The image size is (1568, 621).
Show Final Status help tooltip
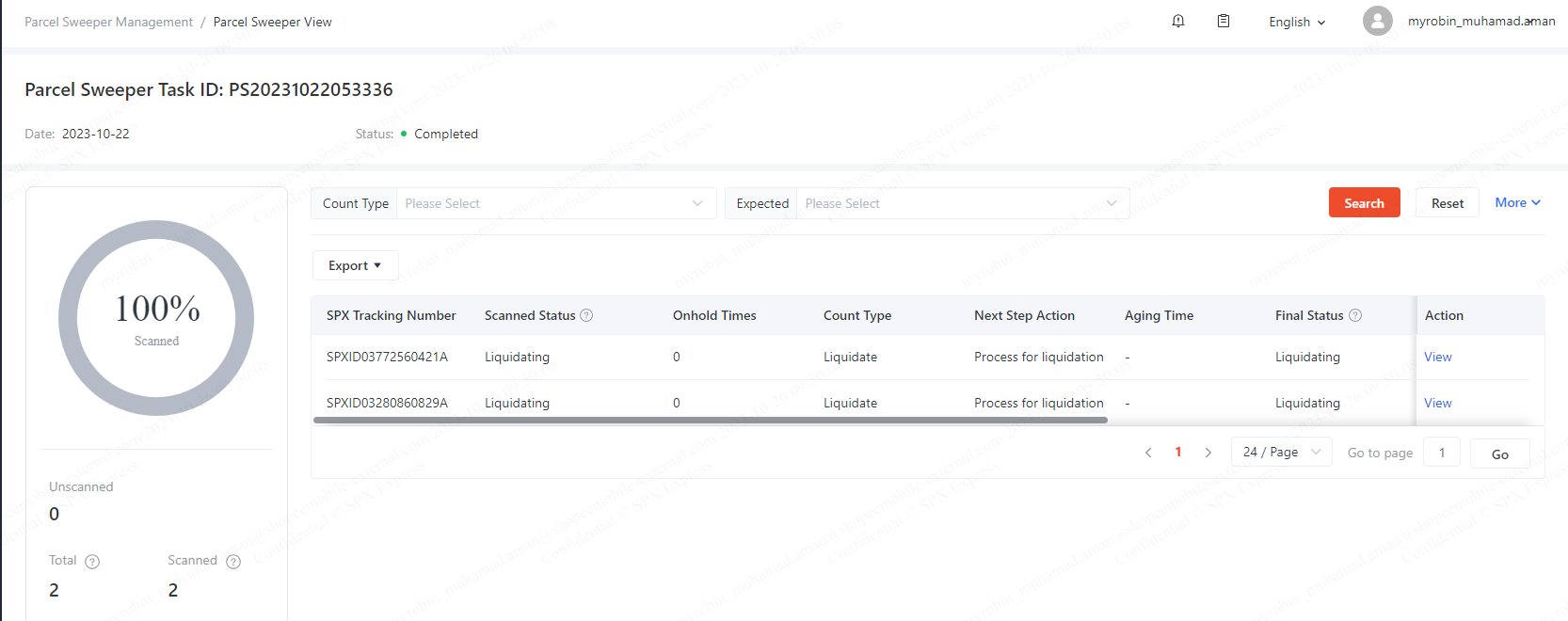click(x=1355, y=315)
